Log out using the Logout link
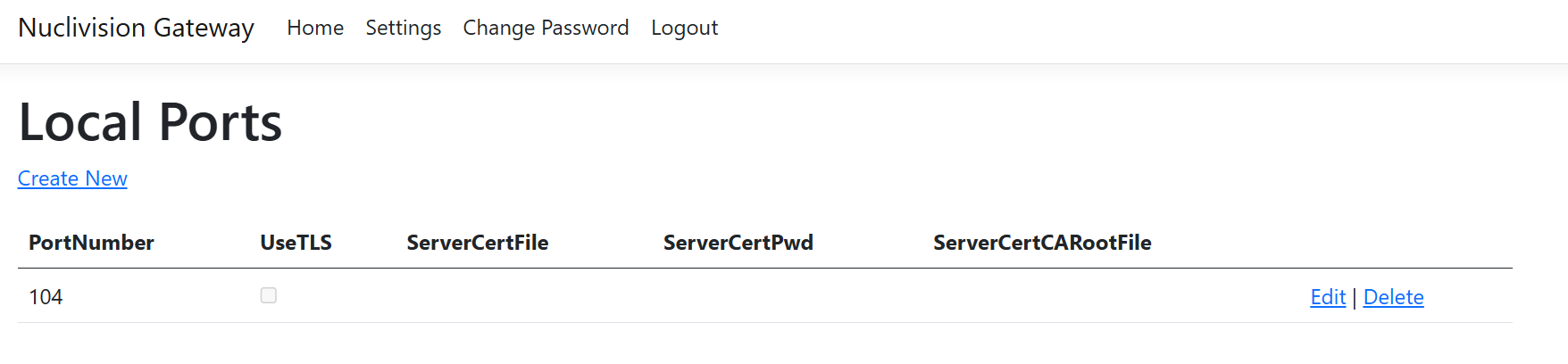 click(x=684, y=28)
